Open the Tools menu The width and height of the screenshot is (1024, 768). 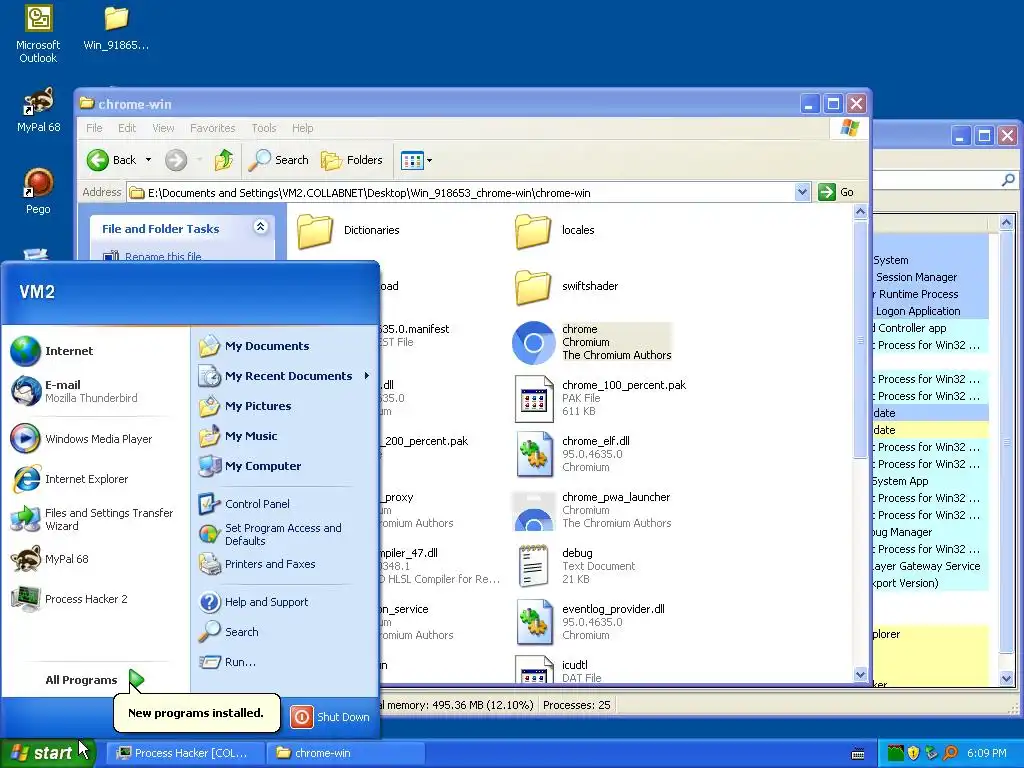pos(264,128)
